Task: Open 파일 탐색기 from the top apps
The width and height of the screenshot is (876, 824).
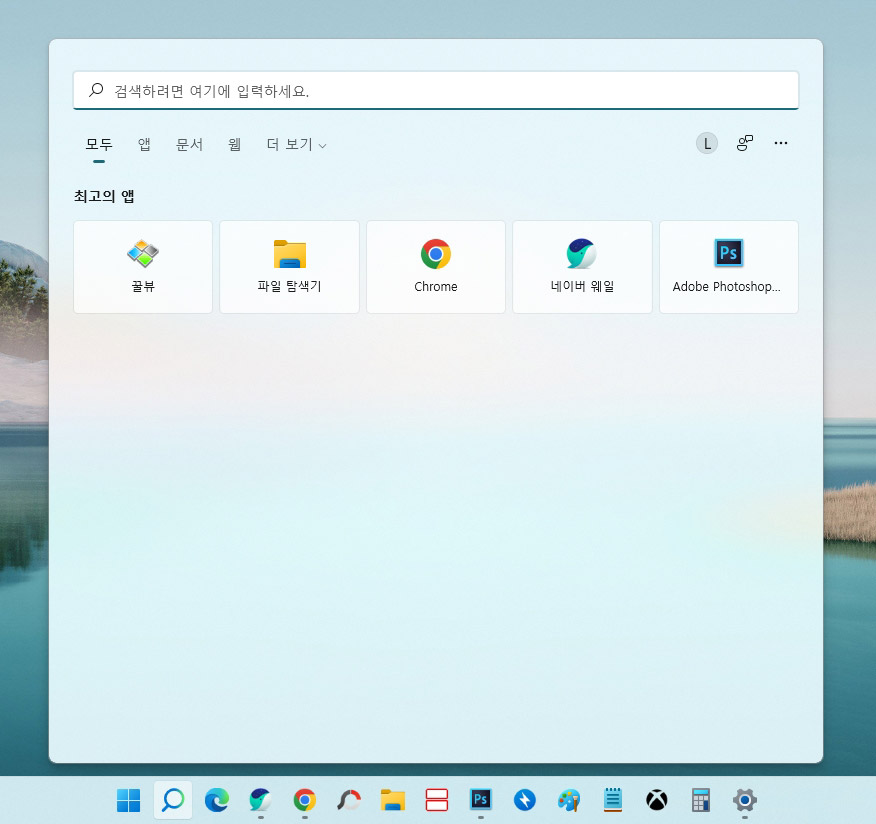Action: [289, 266]
